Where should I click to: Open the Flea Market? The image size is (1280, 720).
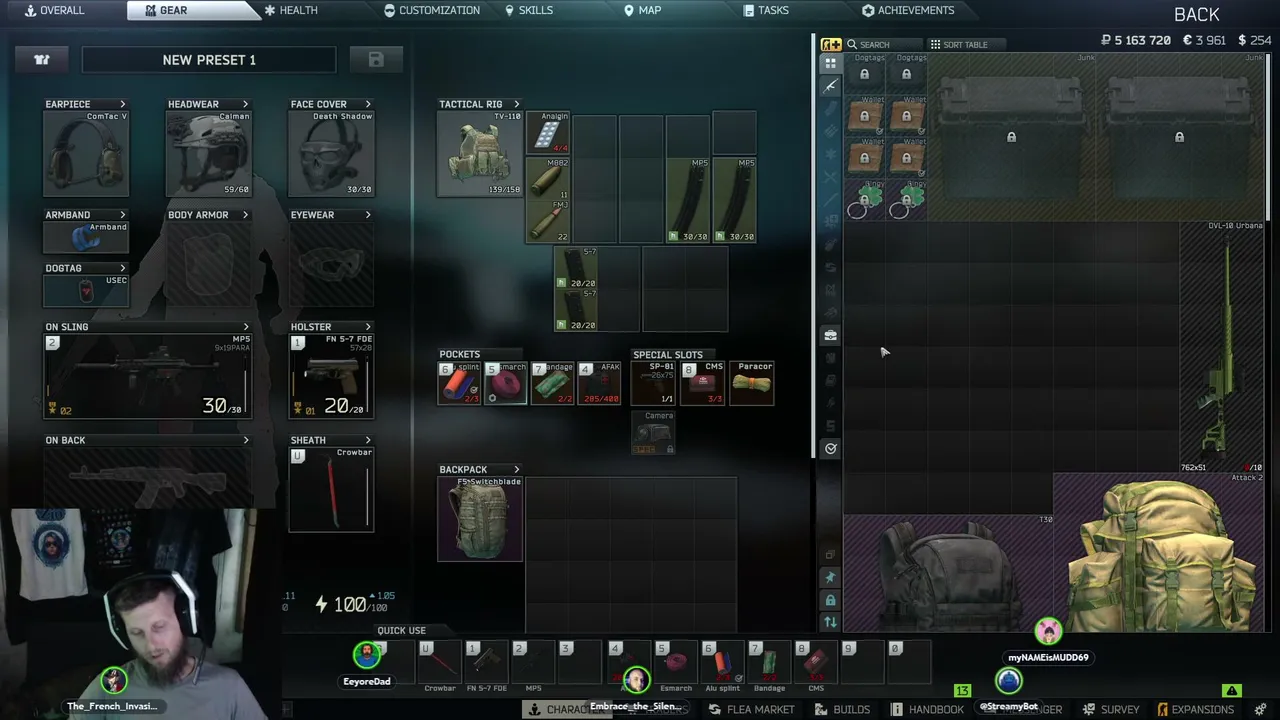pyautogui.click(x=752, y=709)
